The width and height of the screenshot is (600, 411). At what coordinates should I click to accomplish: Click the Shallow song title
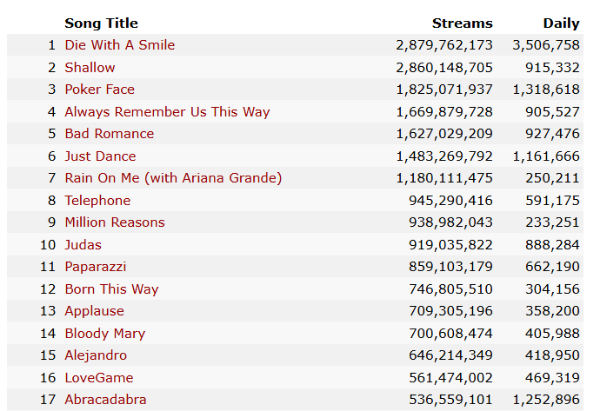(90, 67)
